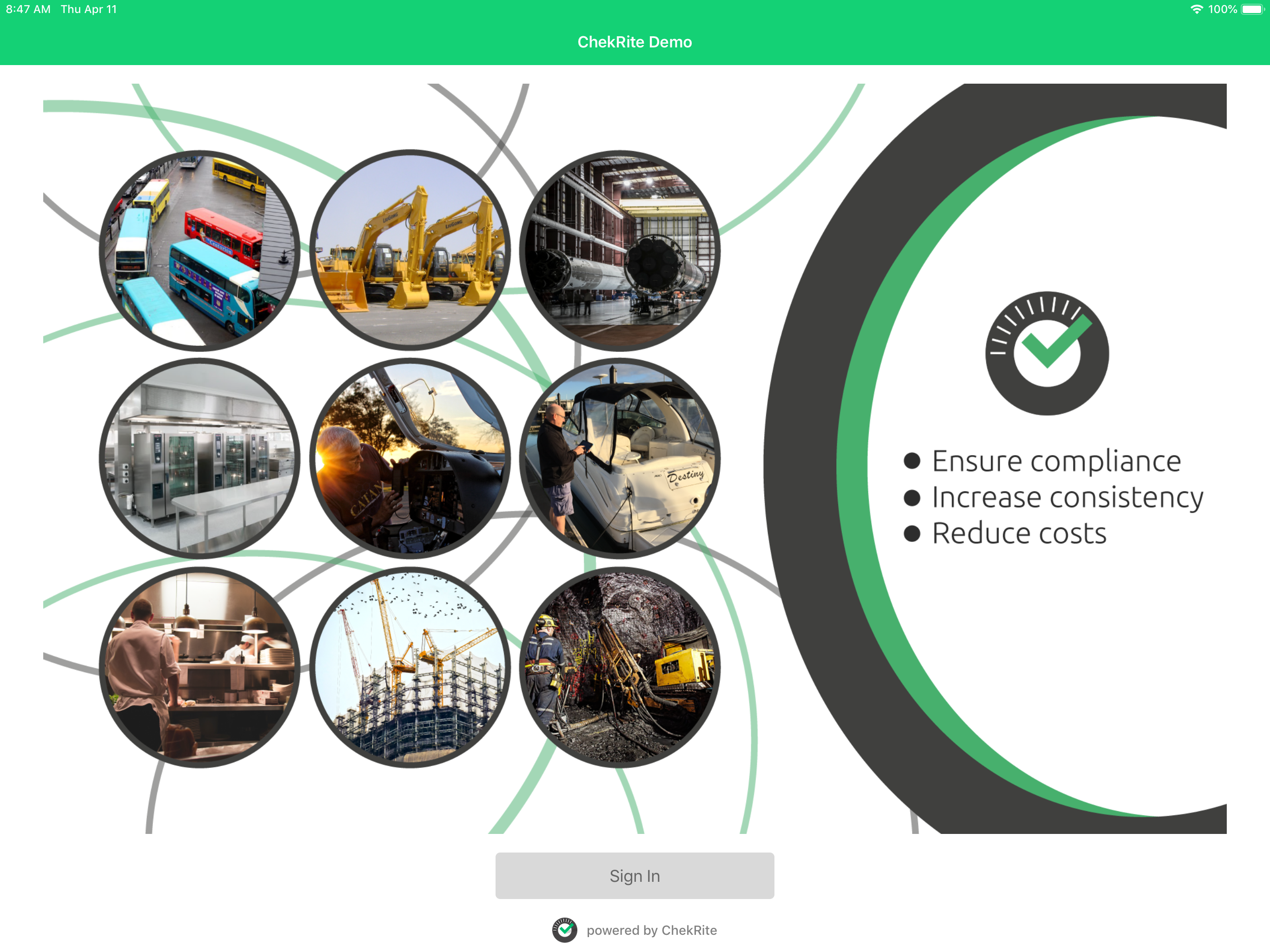Image resolution: width=1270 pixels, height=952 pixels.
Task: Tap the small ChekRite logo at the bottom
Action: pyautogui.click(x=564, y=930)
